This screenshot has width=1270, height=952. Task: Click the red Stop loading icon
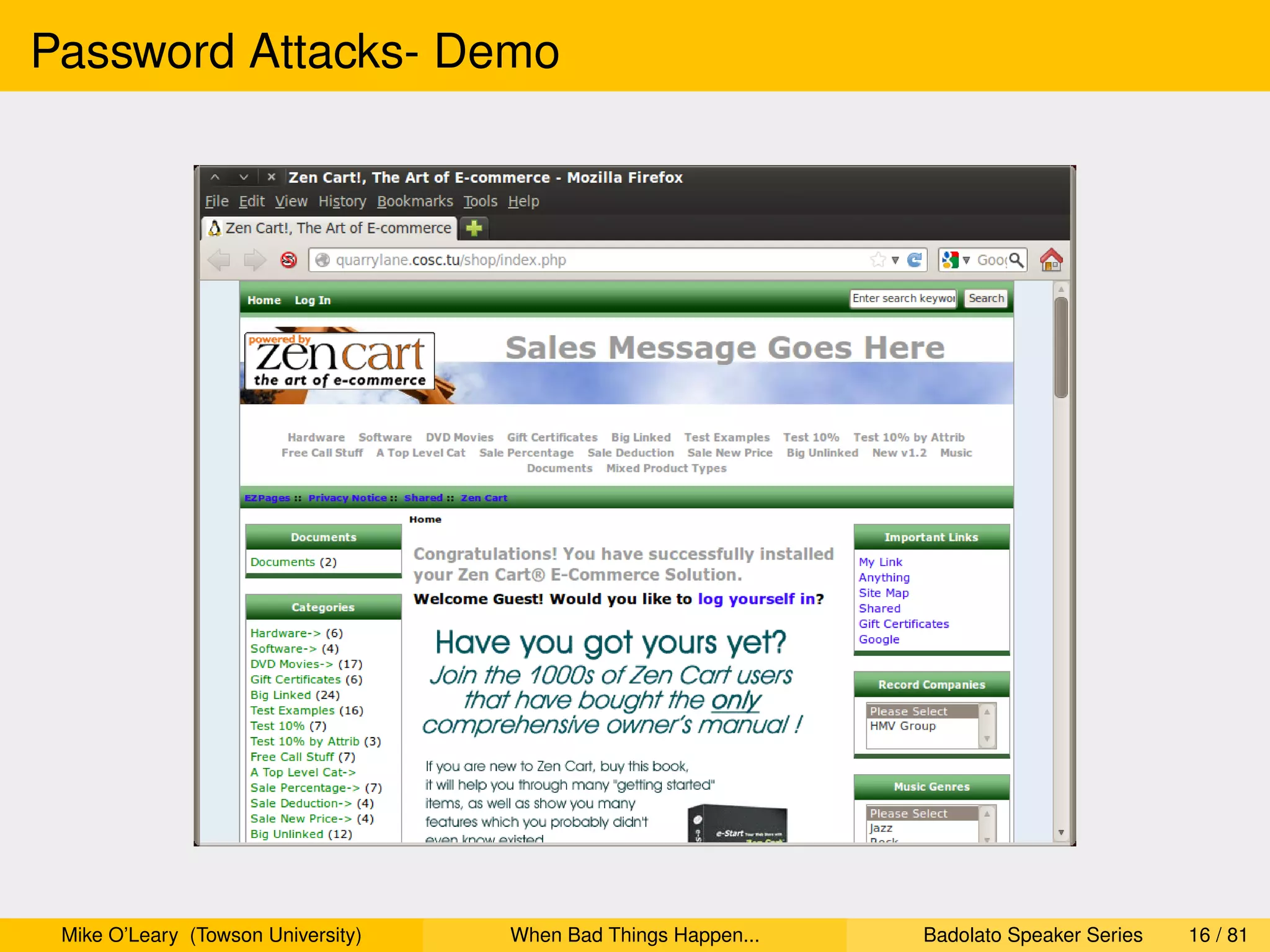(x=288, y=260)
